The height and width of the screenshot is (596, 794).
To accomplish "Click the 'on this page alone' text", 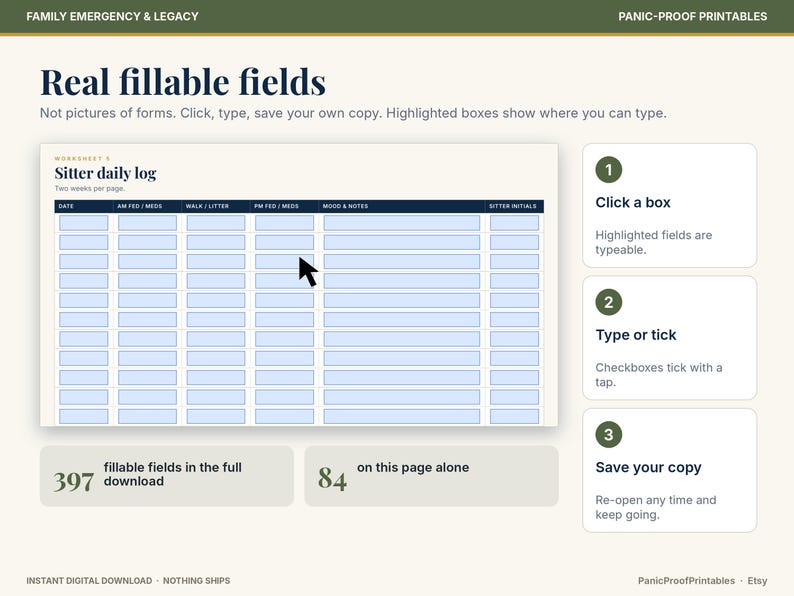I will (x=413, y=467).
